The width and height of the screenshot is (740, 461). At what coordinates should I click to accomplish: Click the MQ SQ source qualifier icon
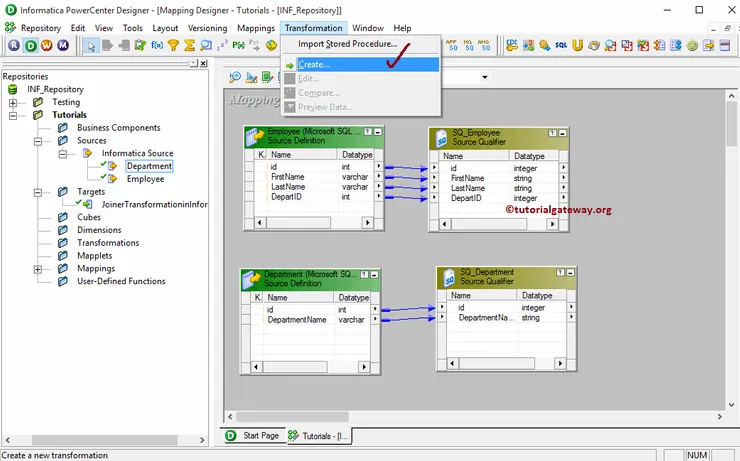tap(468, 45)
